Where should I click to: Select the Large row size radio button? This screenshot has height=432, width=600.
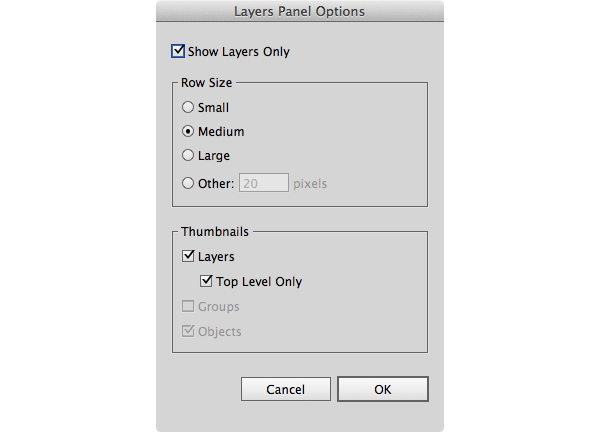point(188,156)
